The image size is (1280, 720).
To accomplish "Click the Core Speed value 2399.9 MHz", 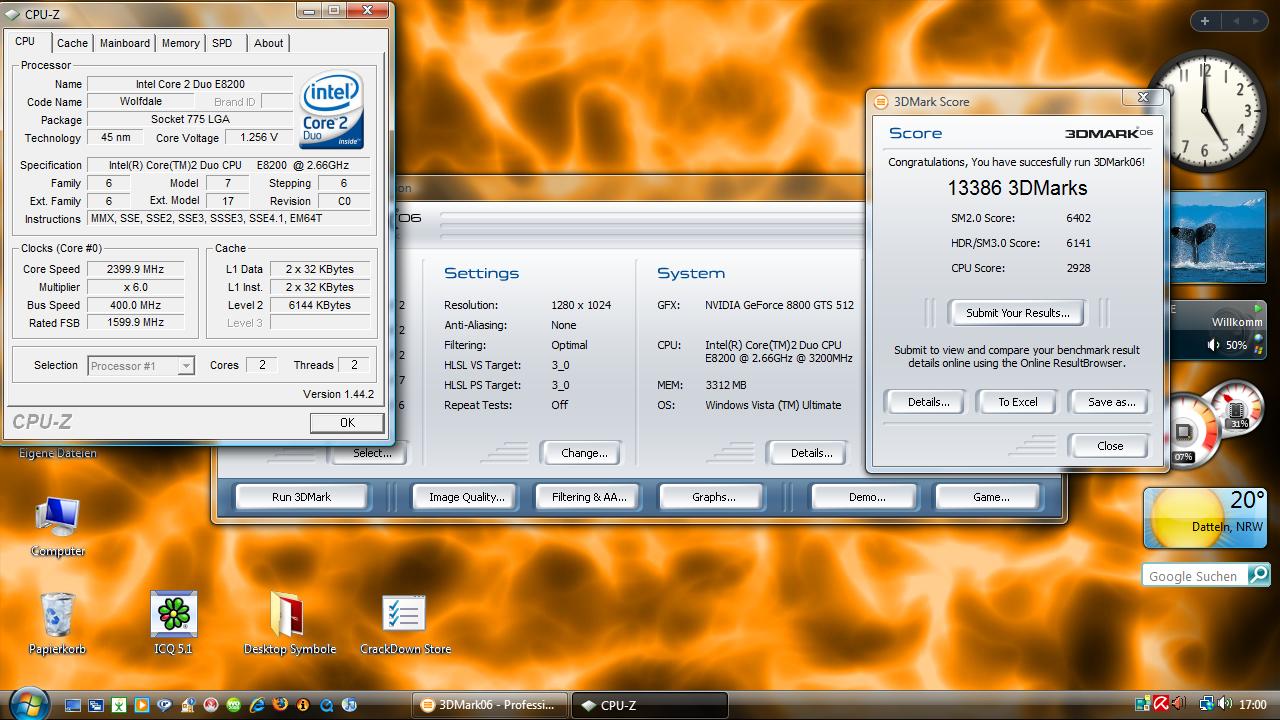I will coord(135,269).
